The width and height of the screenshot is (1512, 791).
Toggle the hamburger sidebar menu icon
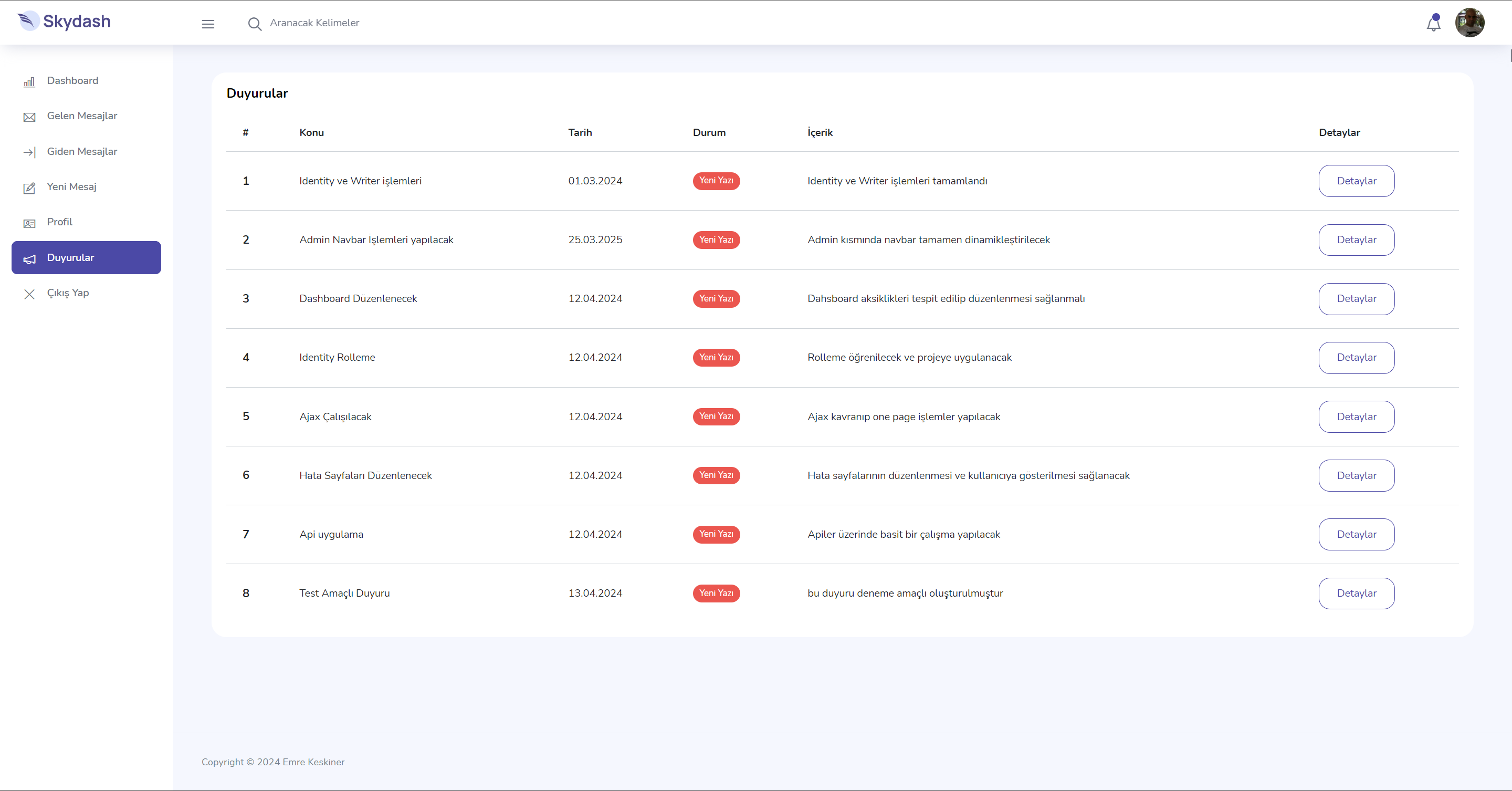[208, 24]
